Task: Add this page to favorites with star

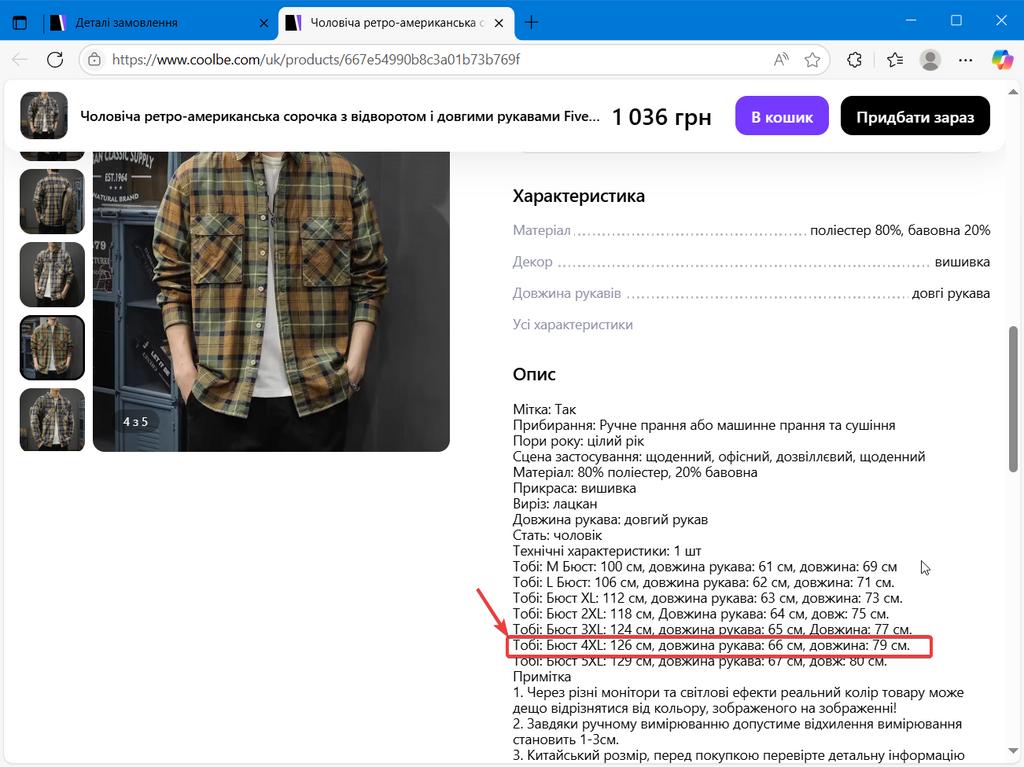Action: pos(812,60)
